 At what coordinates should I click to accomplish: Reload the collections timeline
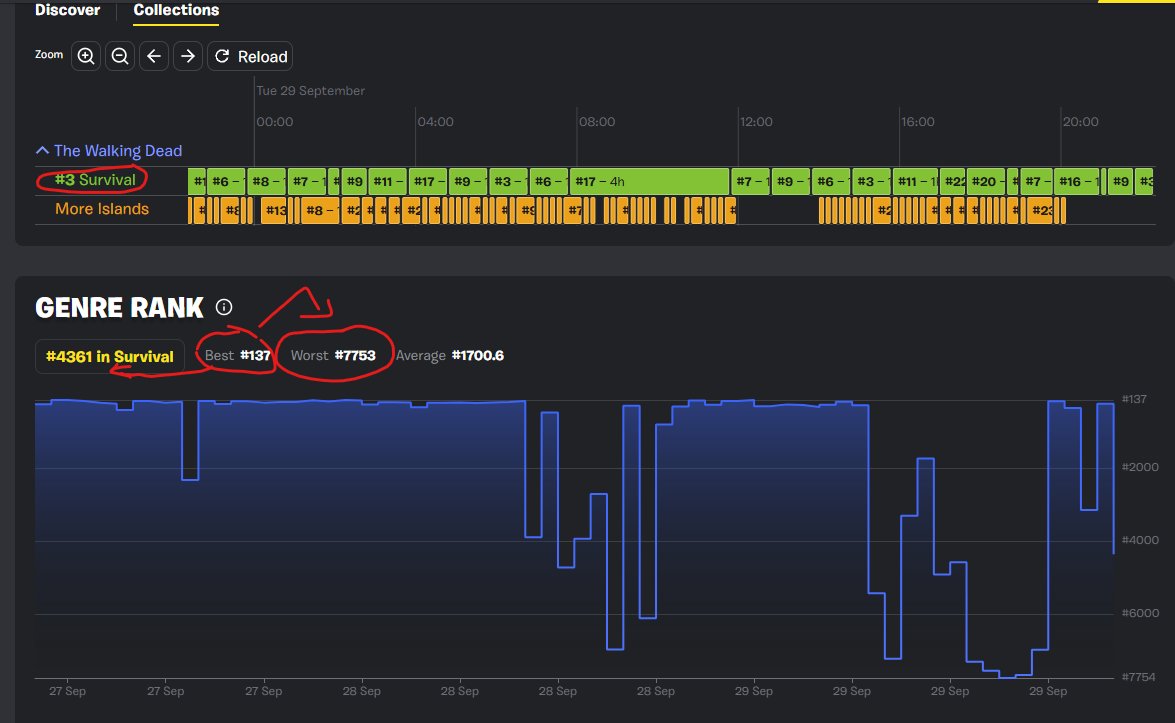tap(250, 56)
